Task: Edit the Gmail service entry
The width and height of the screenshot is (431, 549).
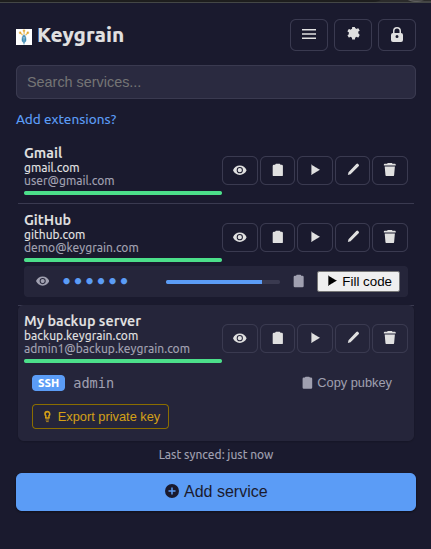Action: pos(353,171)
